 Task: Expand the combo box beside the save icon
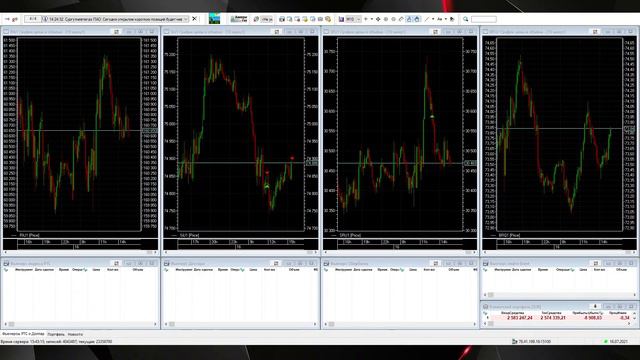tap(358, 19)
